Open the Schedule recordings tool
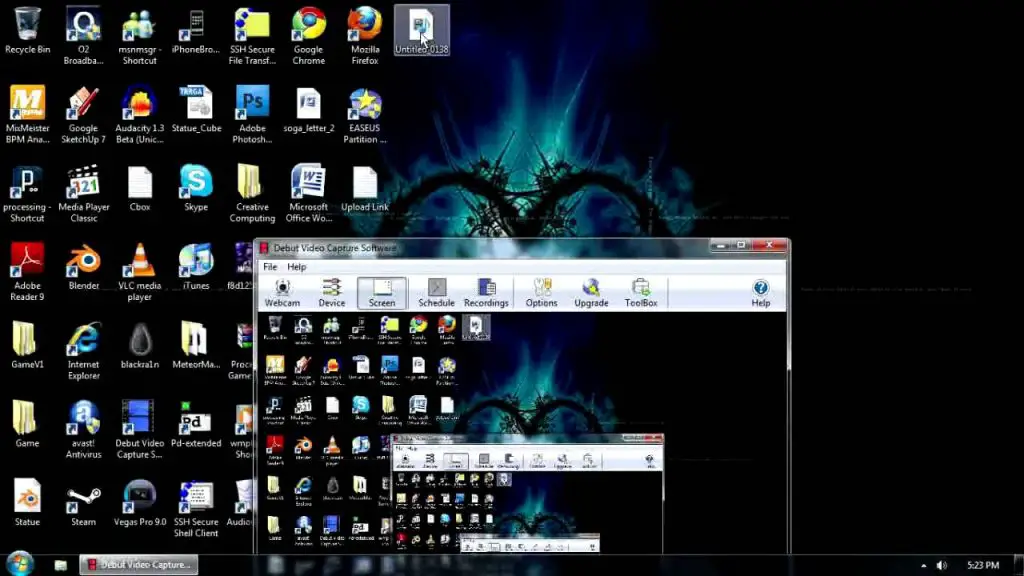 (436, 293)
